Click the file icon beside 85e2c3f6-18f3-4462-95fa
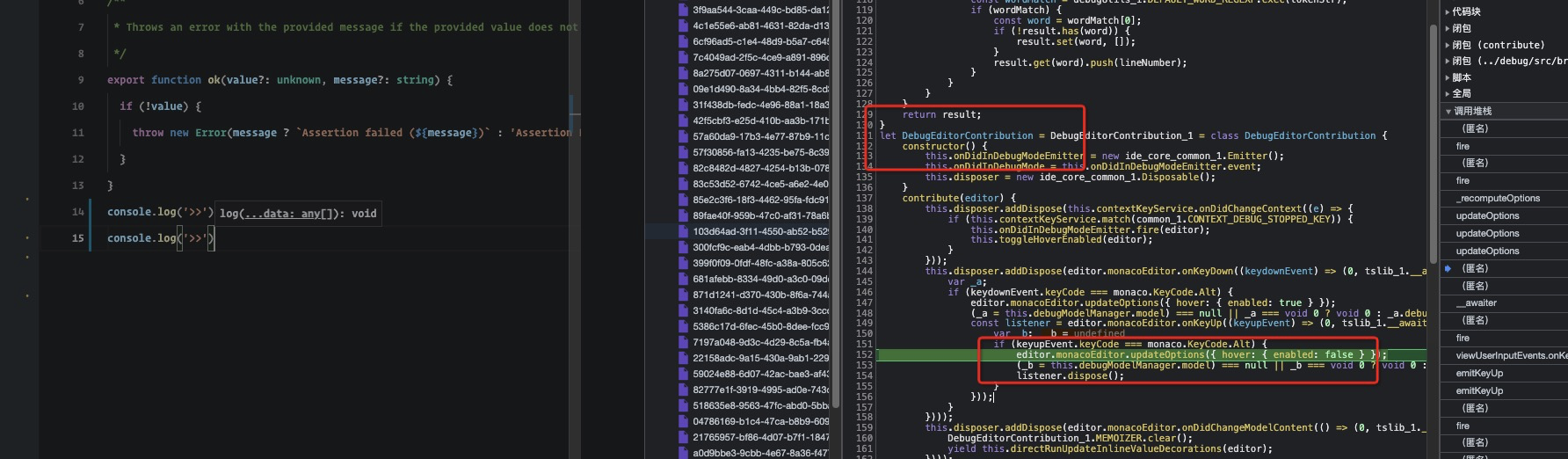The width and height of the screenshot is (1568, 459). tap(683, 200)
